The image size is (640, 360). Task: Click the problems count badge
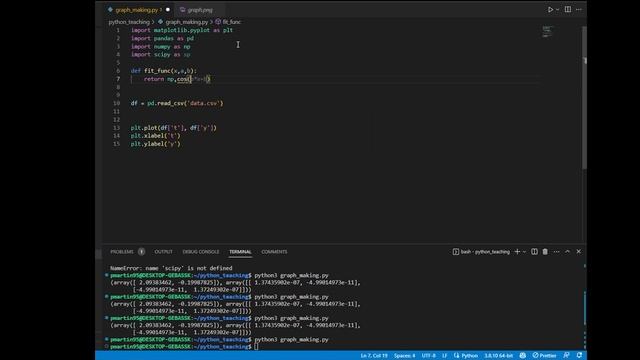point(141,252)
